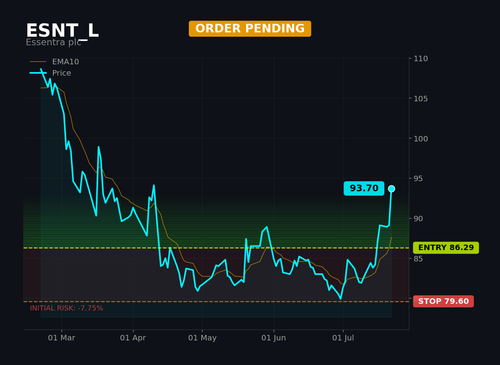Click the ORDER PENDING status badge

pos(250,29)
